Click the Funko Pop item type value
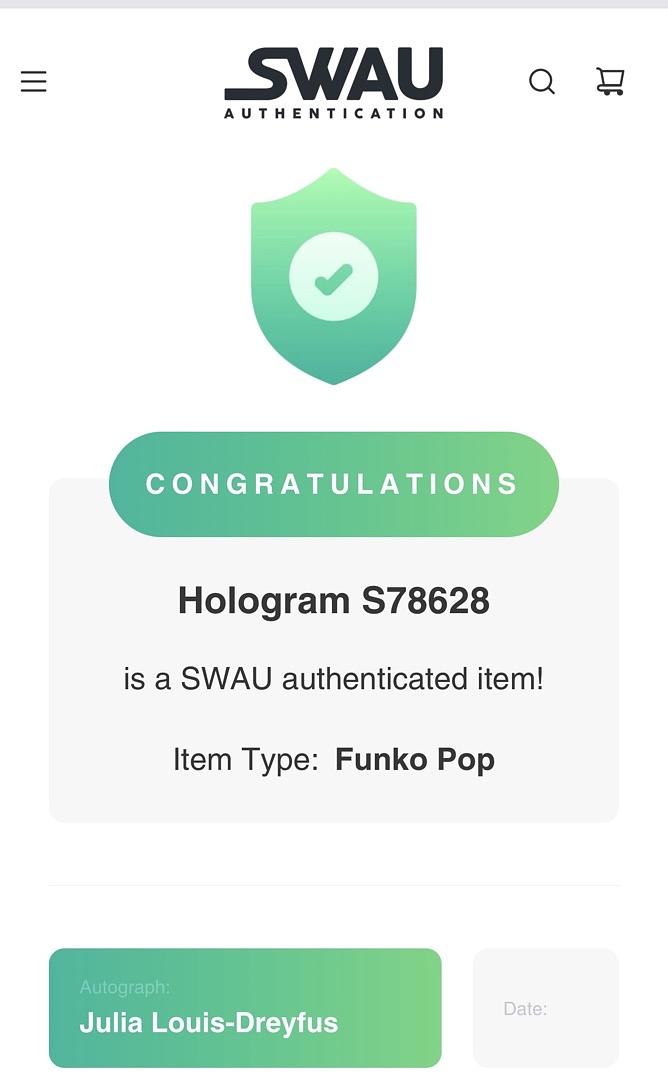This screenshot has height=1080, width=668. [415, 760]
